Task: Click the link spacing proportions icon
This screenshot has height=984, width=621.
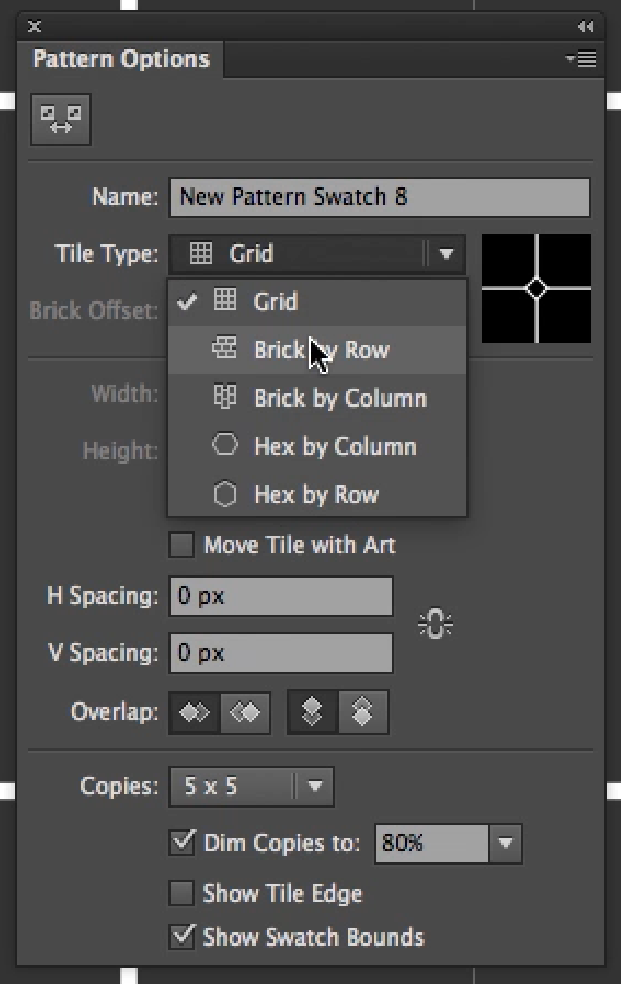Action: (x=434, y=625)
